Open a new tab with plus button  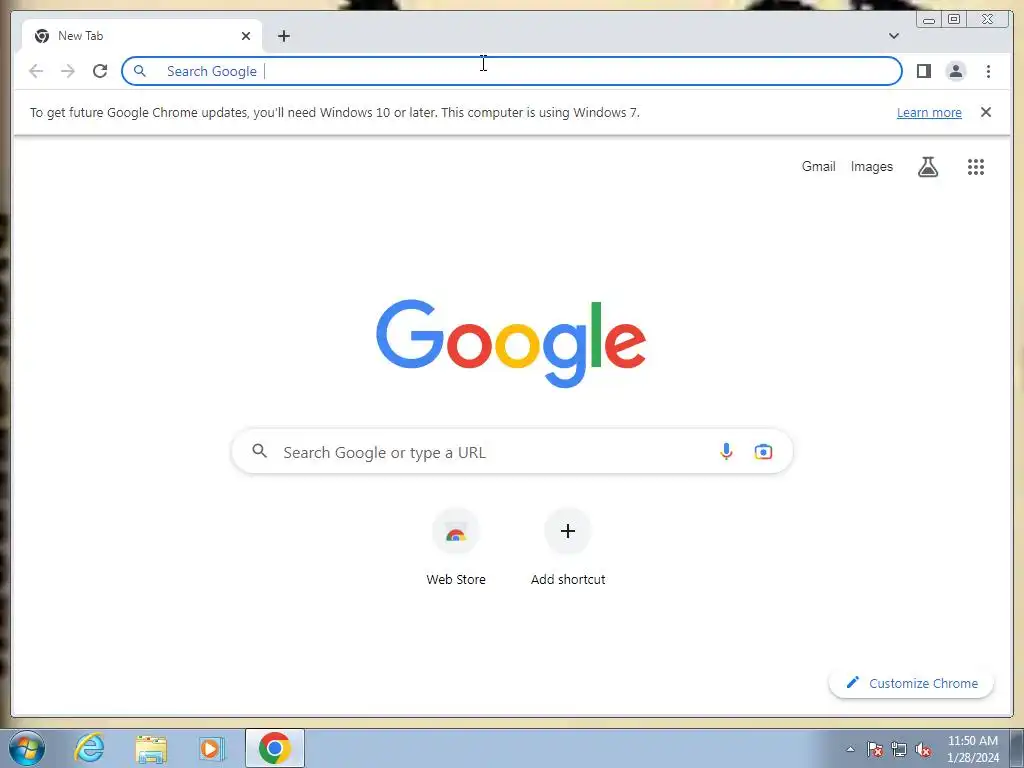(283, 36)
